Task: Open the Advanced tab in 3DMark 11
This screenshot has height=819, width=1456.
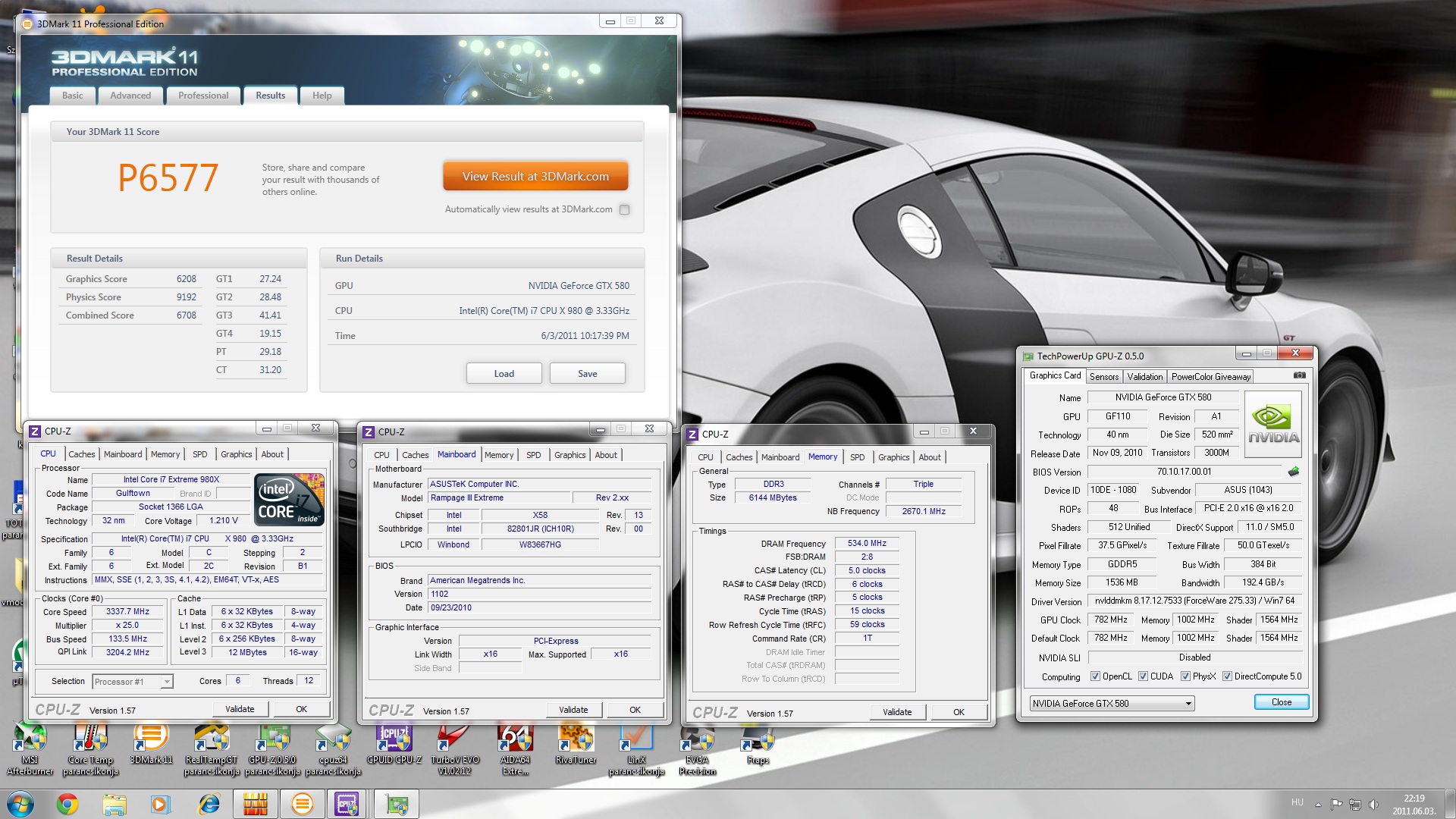Action: coord(130,96)
